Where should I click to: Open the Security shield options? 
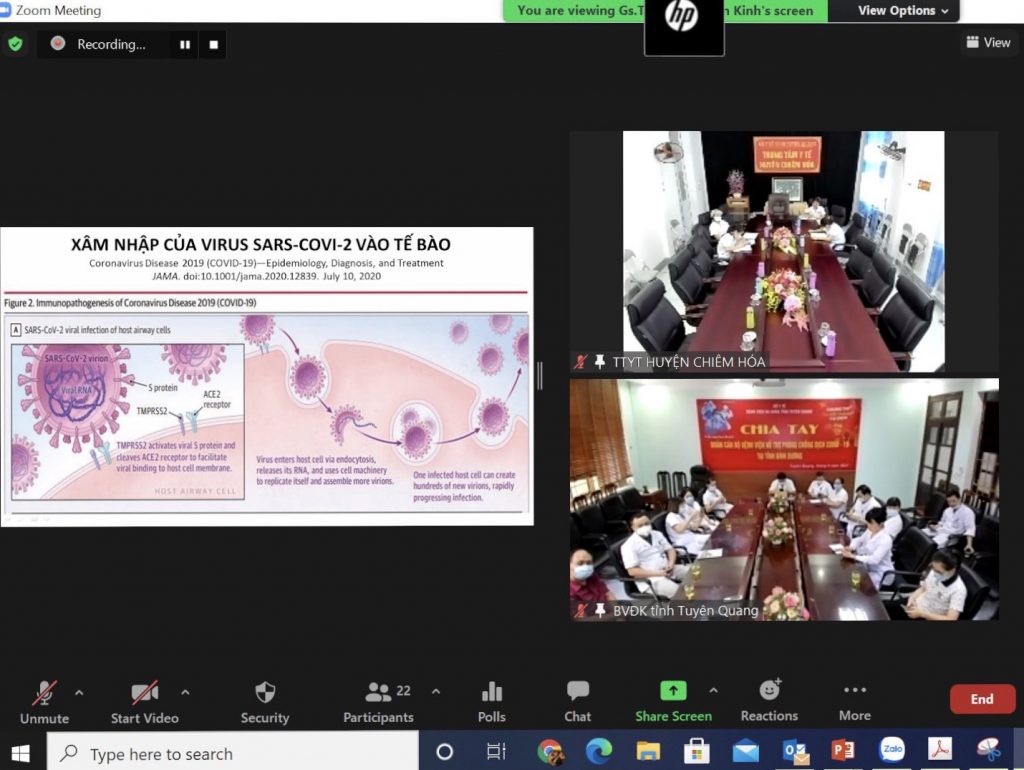coord(264,703)
